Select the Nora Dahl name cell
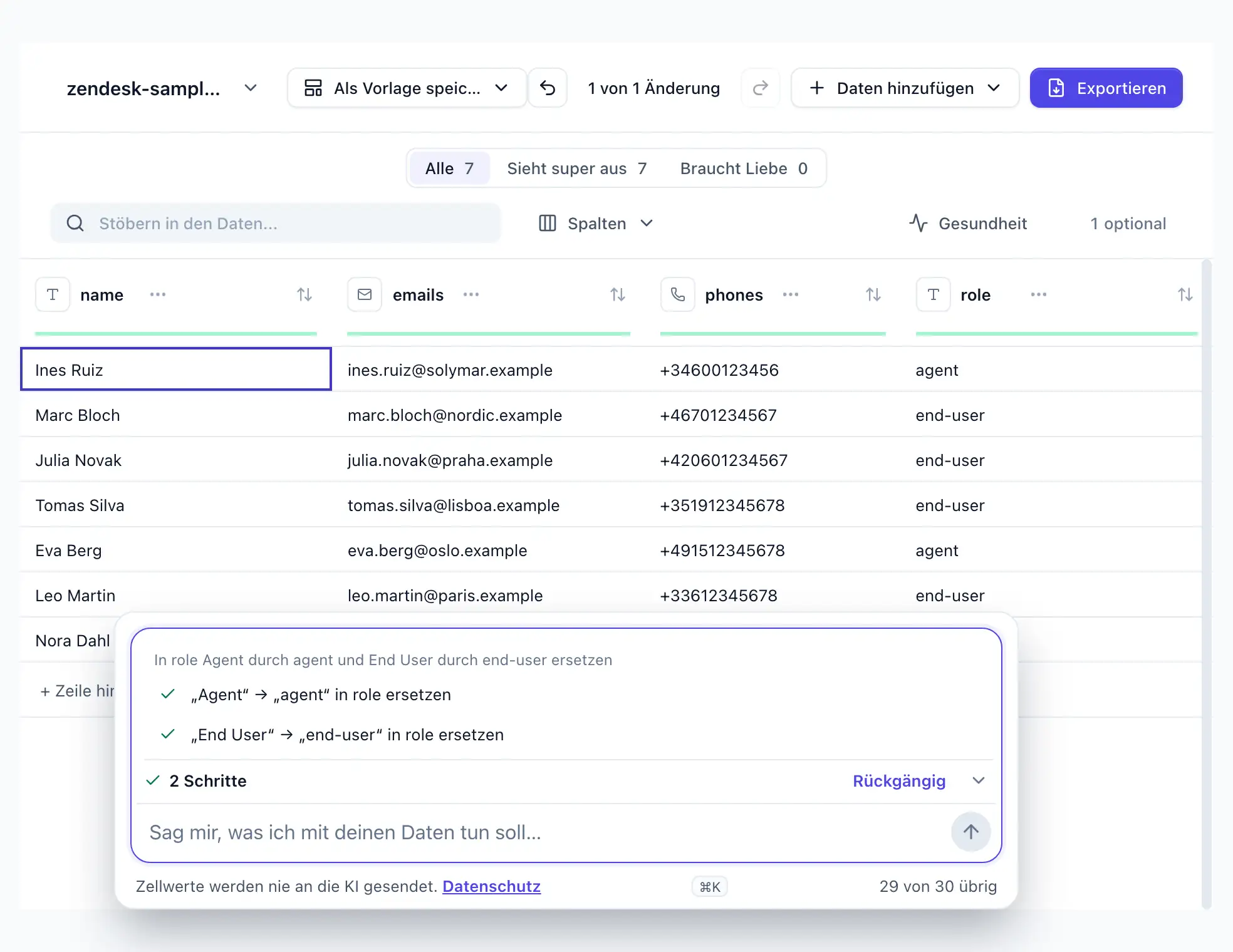The height and width of the screenshot is (952, 1233). pos(72,641)
